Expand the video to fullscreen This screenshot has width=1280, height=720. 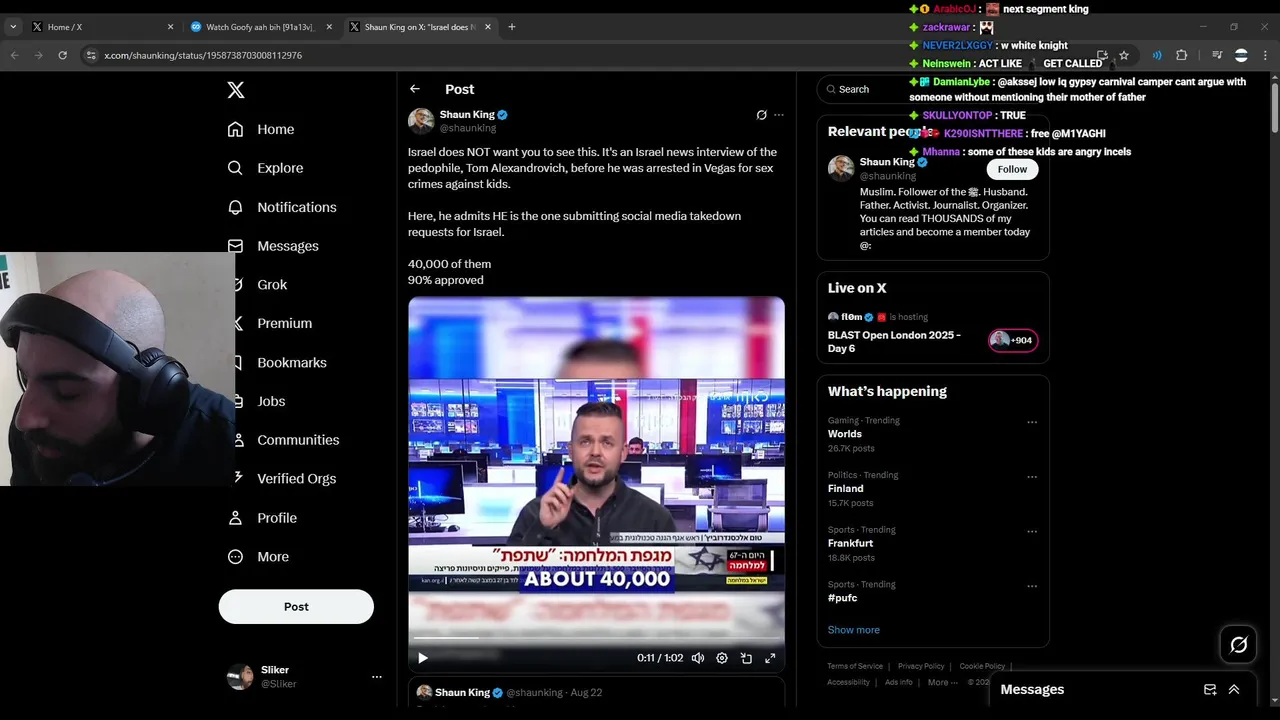click(x=770, y=658)
